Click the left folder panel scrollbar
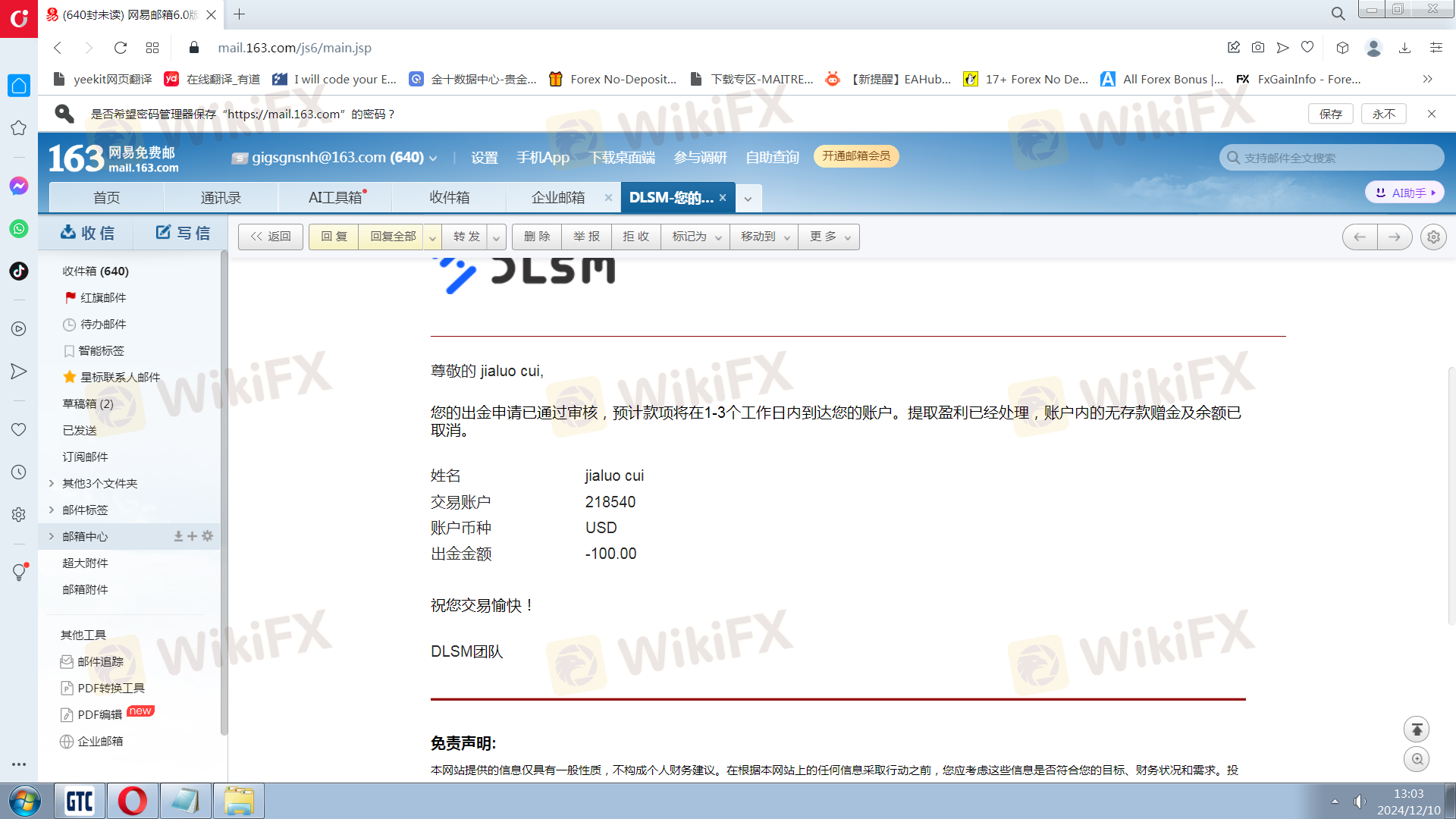The width and height of the screenshot is (1456, 819). point(224,493)
